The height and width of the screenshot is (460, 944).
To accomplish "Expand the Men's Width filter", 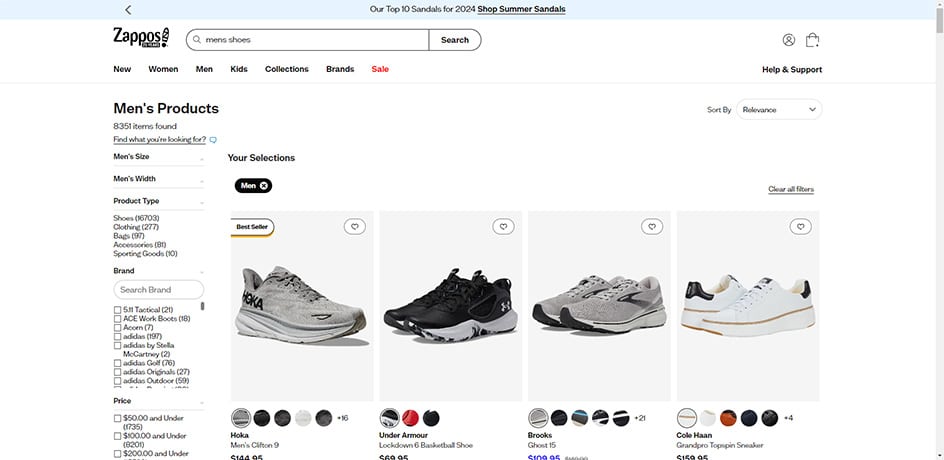I will point(159,179).
